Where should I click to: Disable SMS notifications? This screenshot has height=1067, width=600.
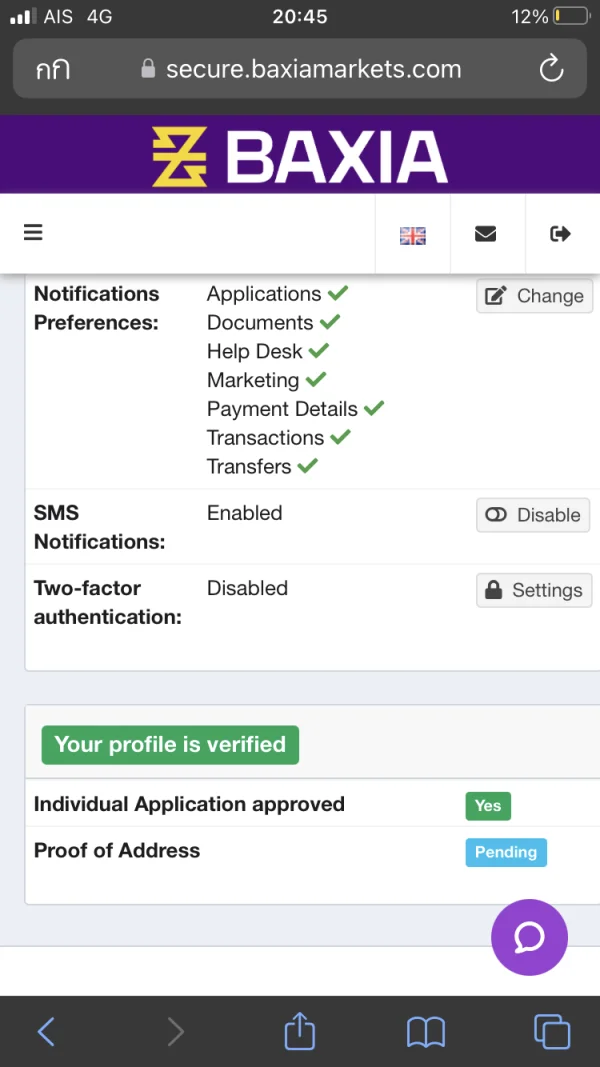(533, 515)
